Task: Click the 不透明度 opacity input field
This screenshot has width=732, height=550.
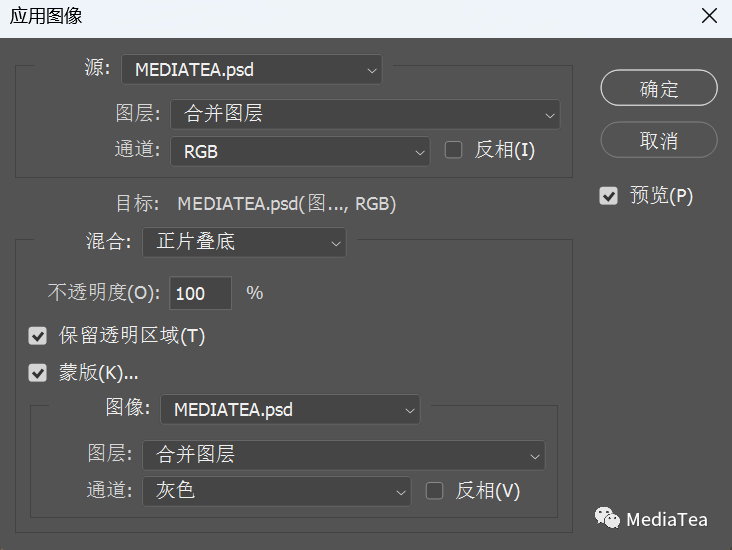Action: click(x=200, y=293)
